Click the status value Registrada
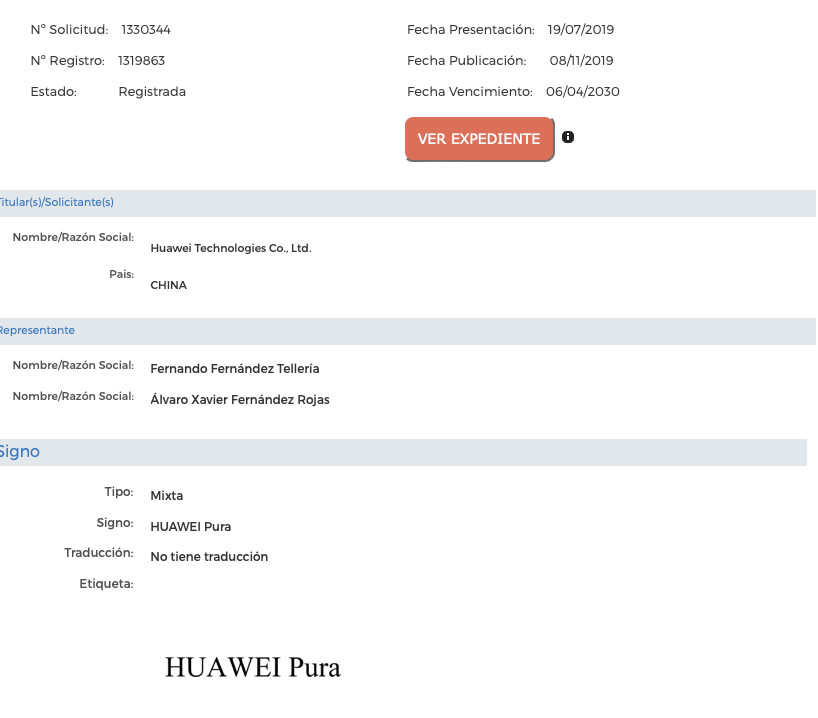 pyautogui.click(x=152, y=92)
